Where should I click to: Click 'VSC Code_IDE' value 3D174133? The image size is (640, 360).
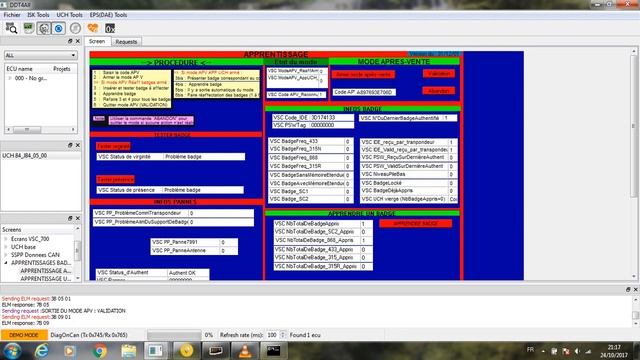coord(331,118)
